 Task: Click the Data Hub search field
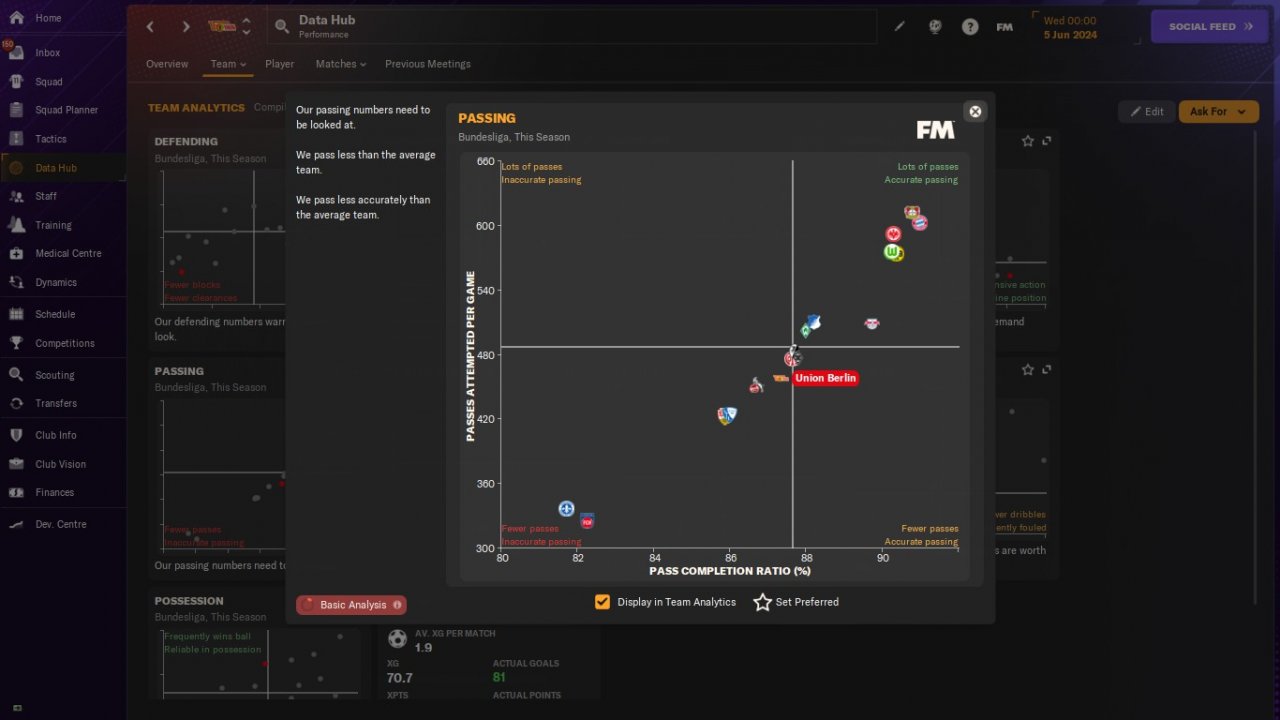coord(571,27)
